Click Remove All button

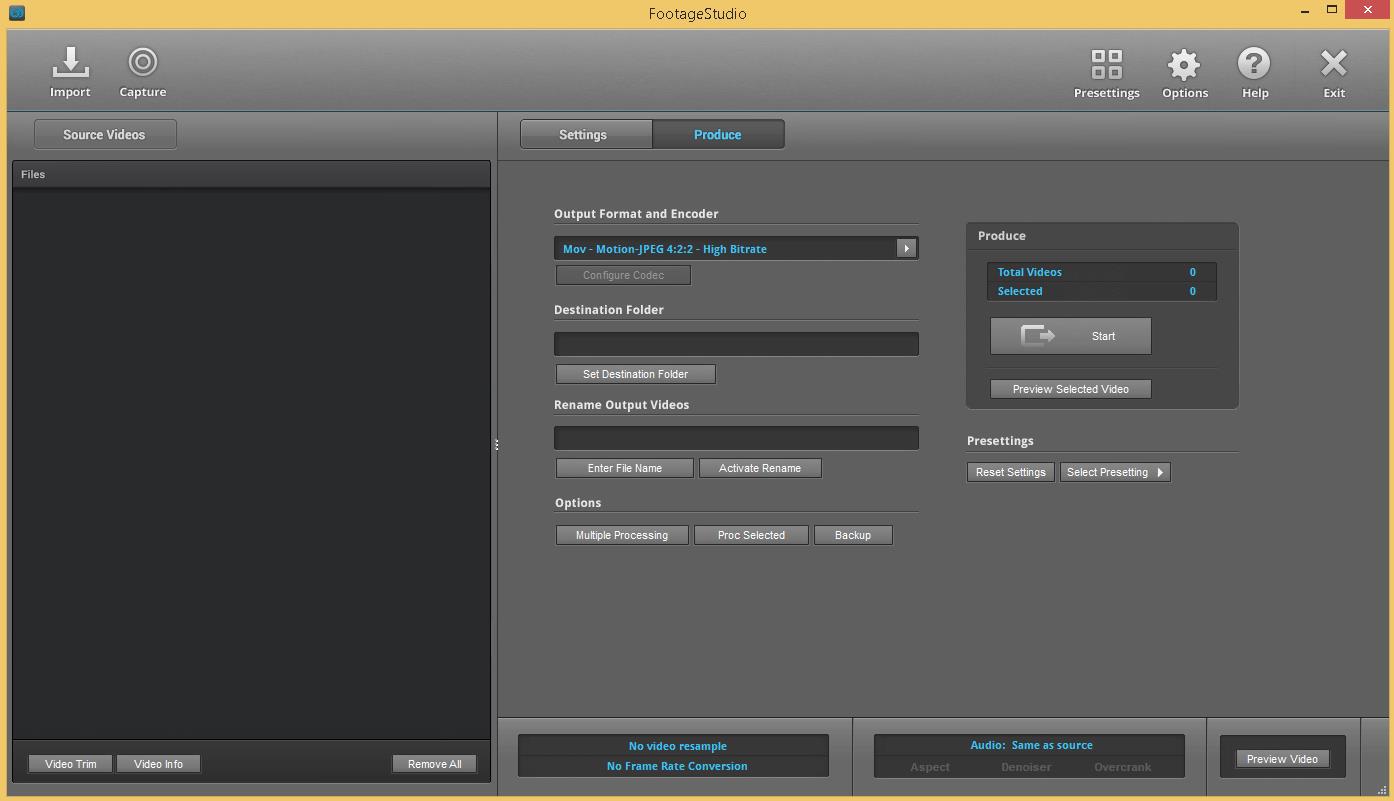click(435, 764)
